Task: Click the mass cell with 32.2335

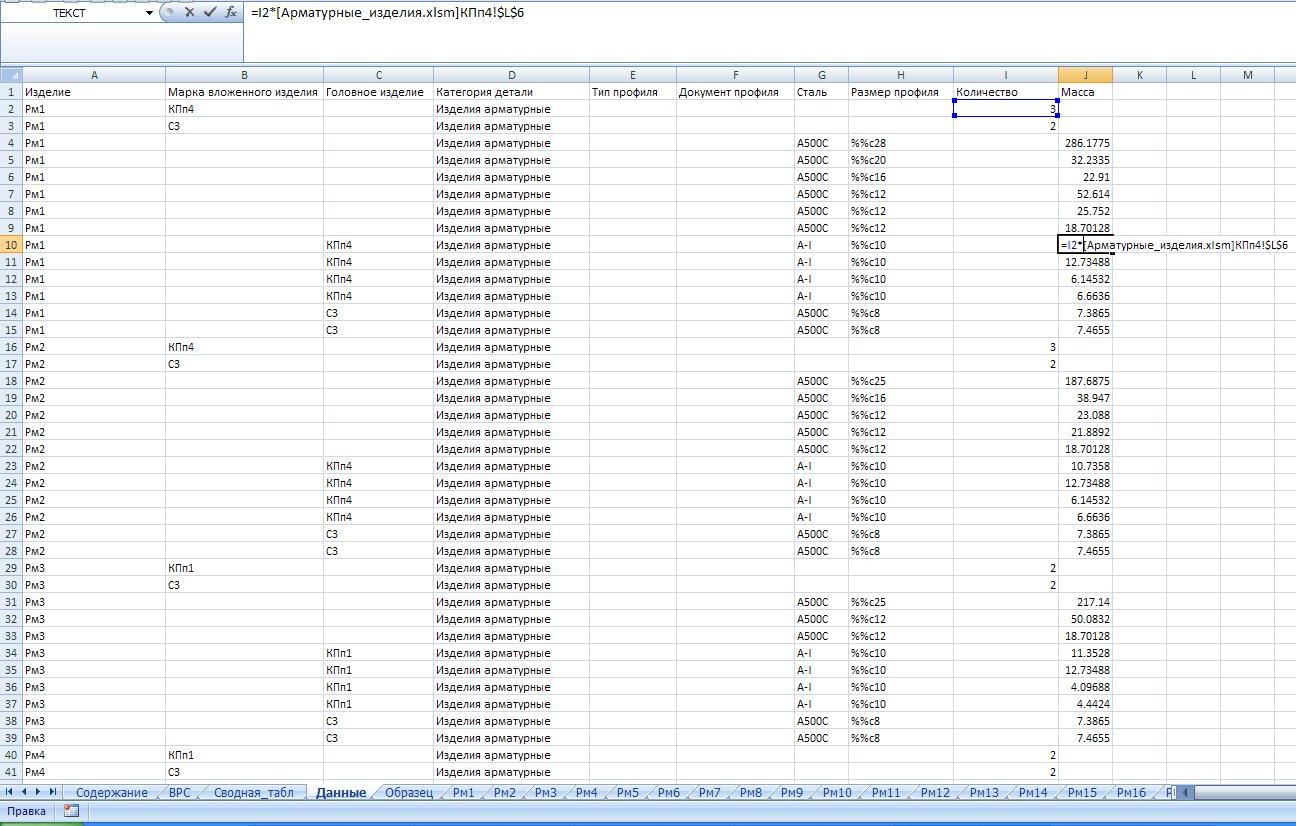Action: click(x=1085, y=160)
